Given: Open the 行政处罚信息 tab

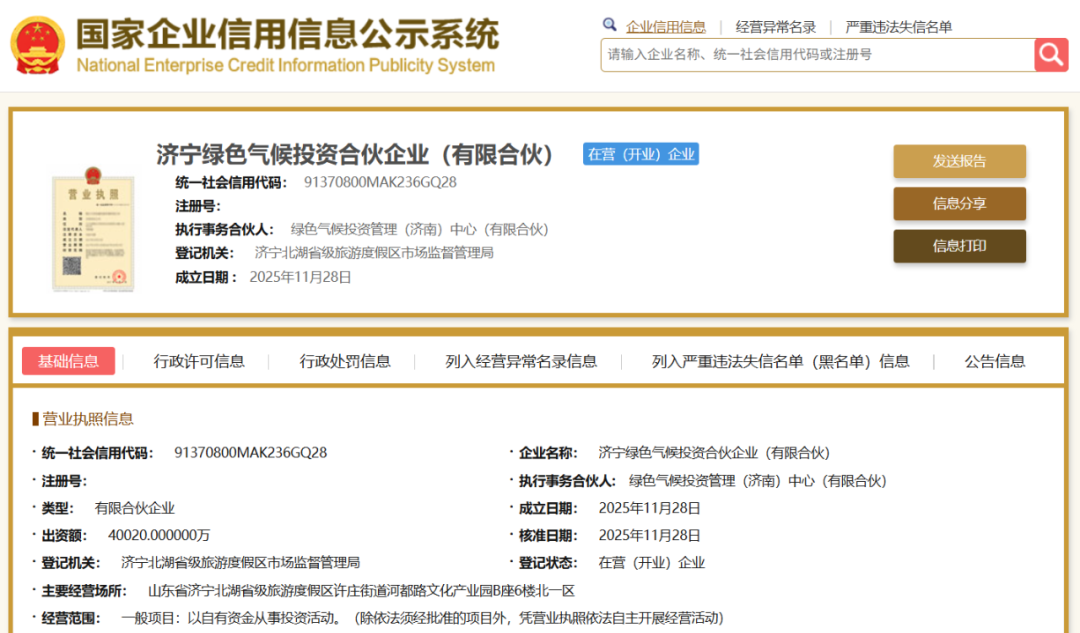Looking at the screenshot, I should tap(345, 362).
